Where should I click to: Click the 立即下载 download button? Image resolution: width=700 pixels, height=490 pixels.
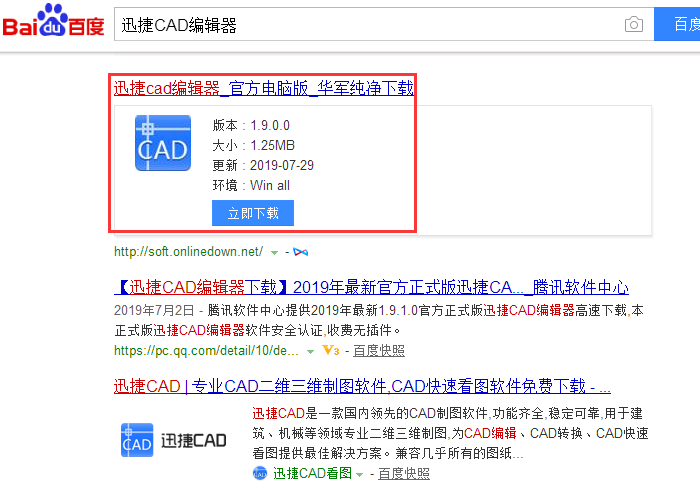[253, 213]
